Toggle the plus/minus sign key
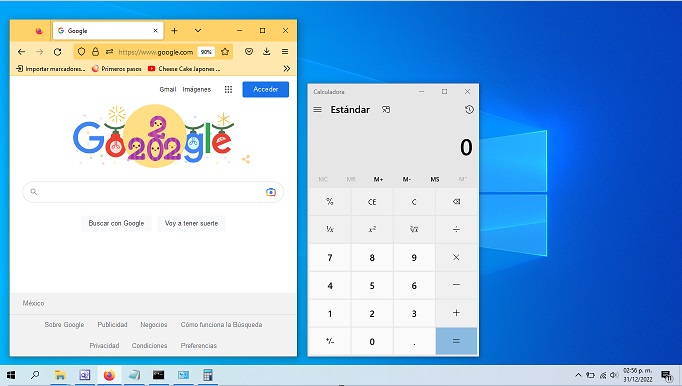This screenshot has width=682, height=386. (330, 341)
